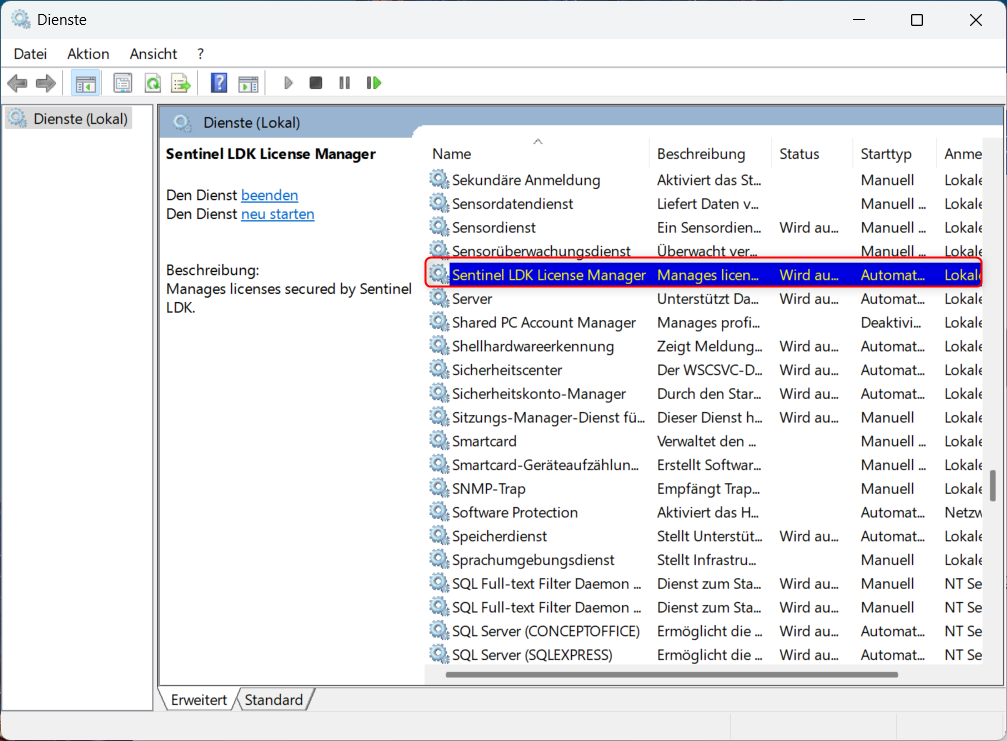Click the Restart service toolbar icon
This screenshot has width=1007, height=741.
374,83
